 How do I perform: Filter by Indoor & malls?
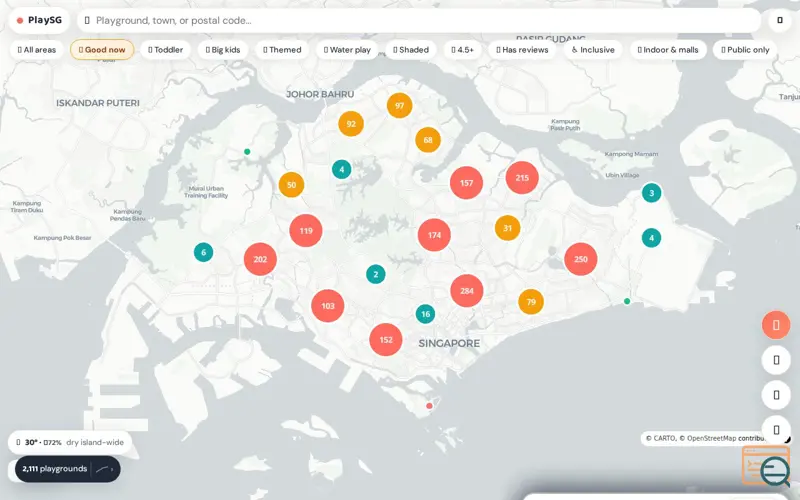click(x=668, y=50)
